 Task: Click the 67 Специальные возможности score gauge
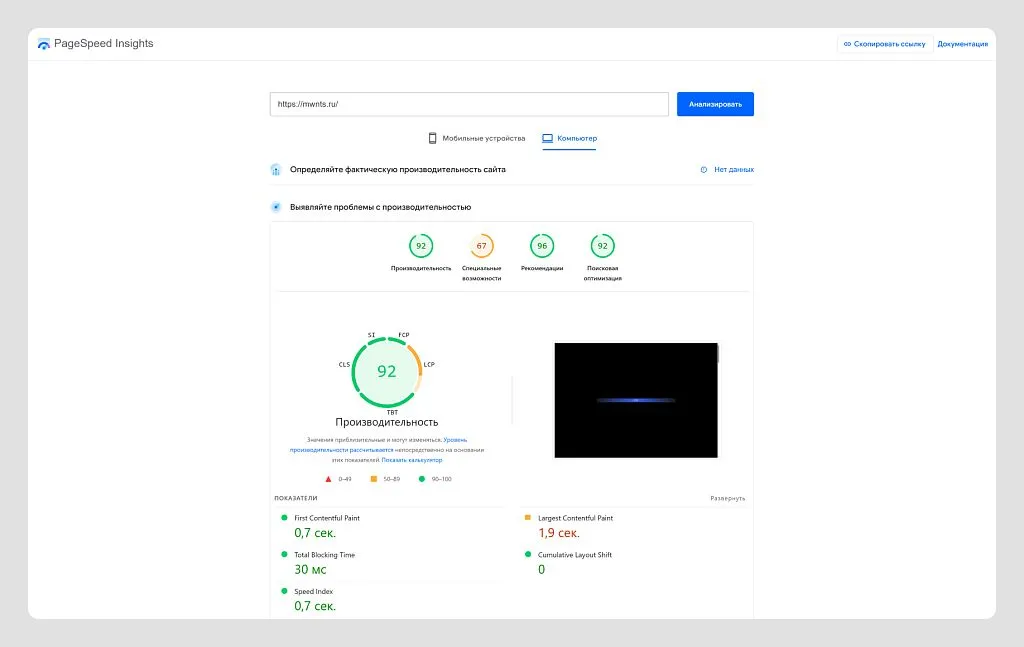point(481,246)
